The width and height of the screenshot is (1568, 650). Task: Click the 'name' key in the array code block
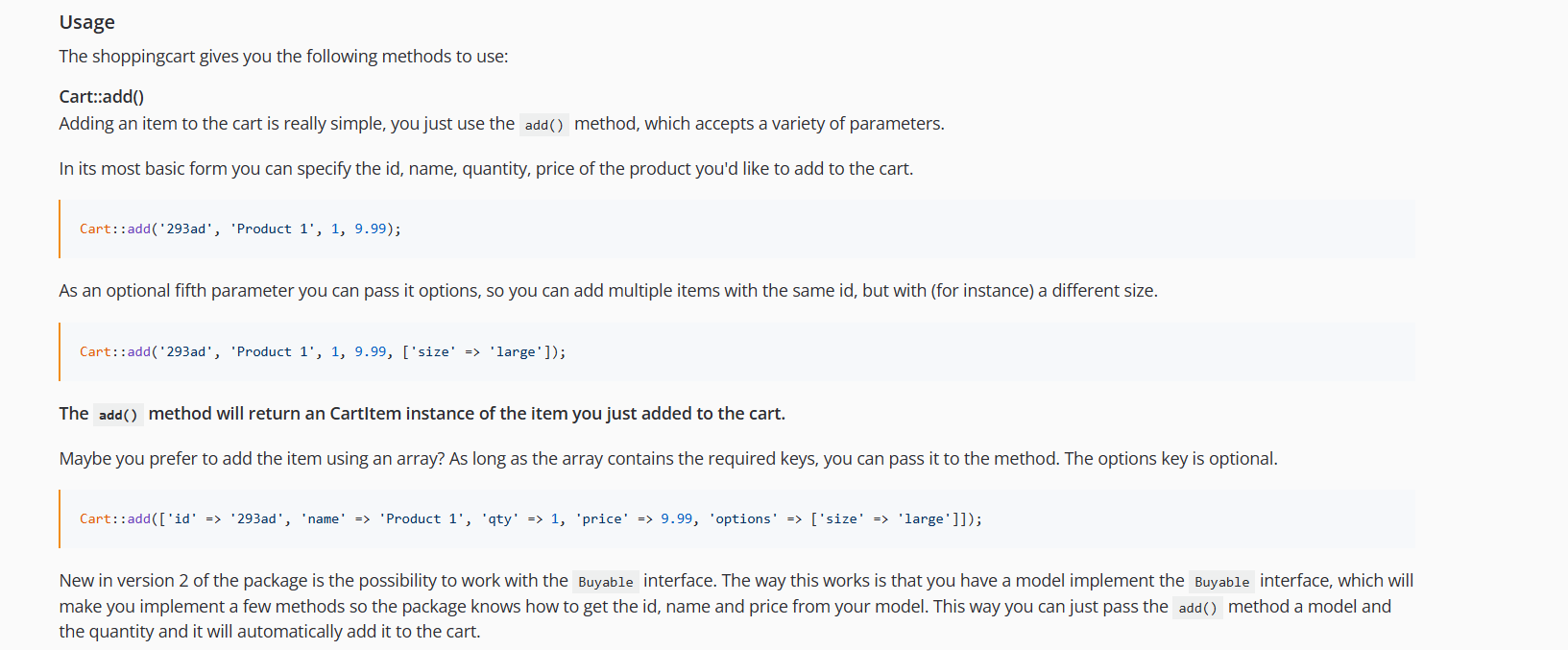pos(324,518)
